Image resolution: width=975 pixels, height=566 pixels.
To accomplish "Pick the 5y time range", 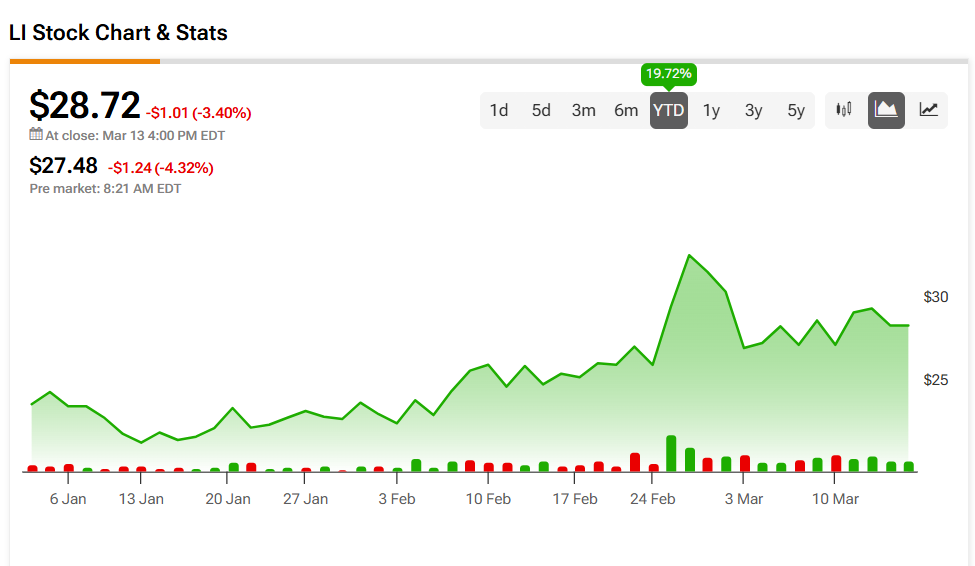I will 796,110.
